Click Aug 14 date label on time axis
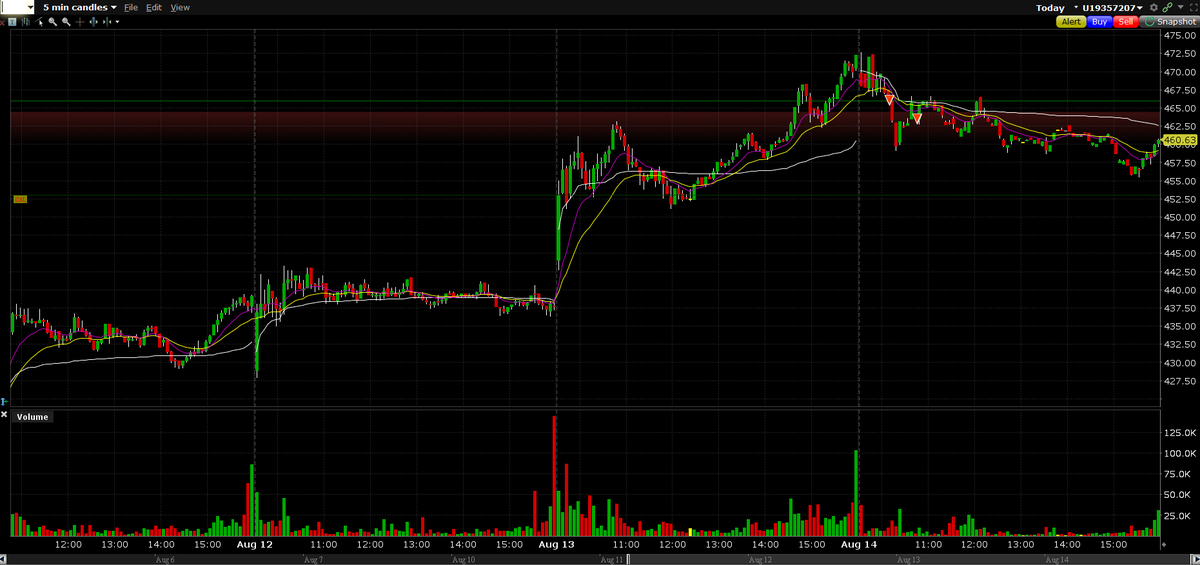 [858, 545]
